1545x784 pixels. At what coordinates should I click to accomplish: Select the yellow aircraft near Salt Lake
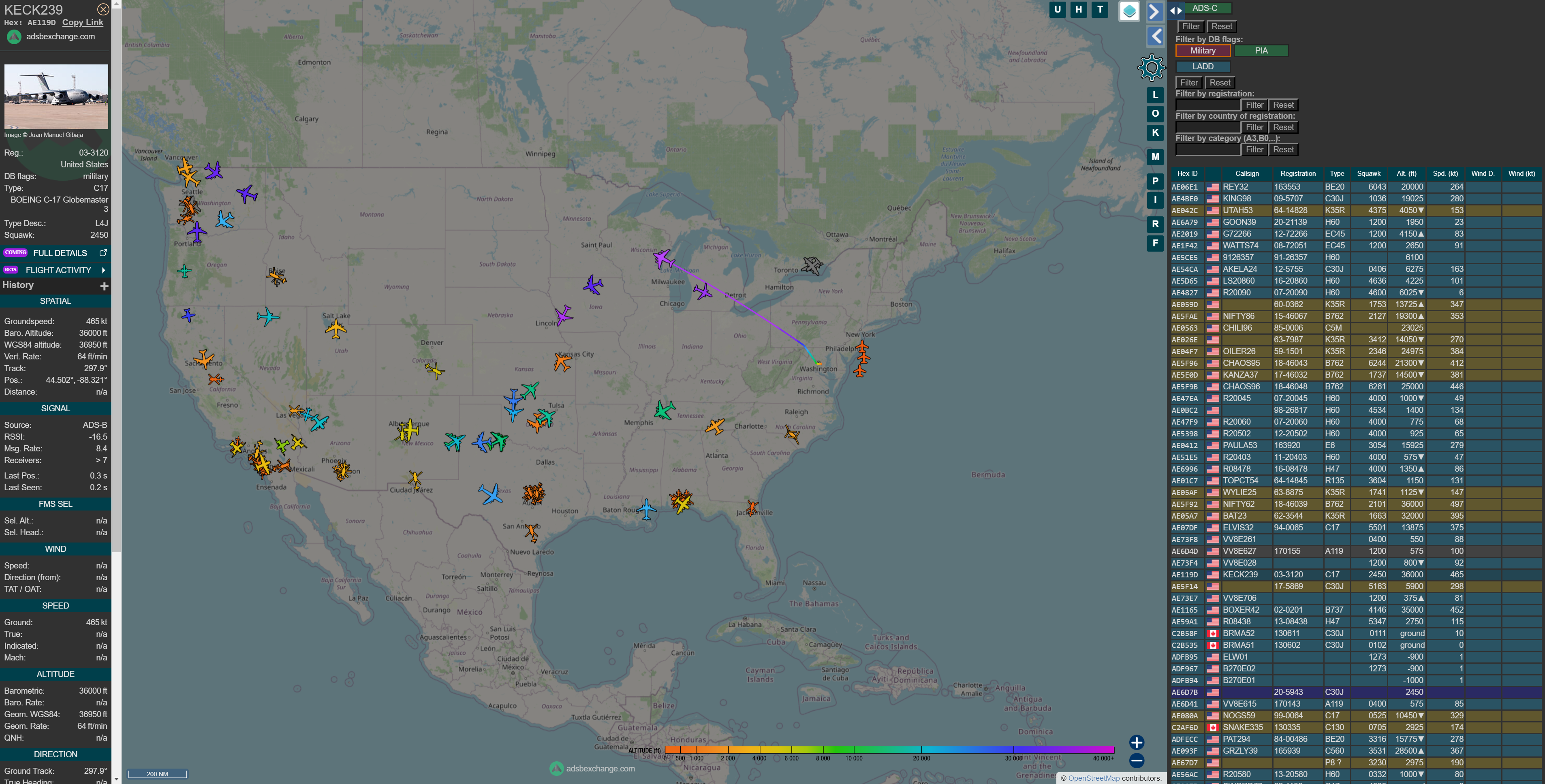[336, 328]
